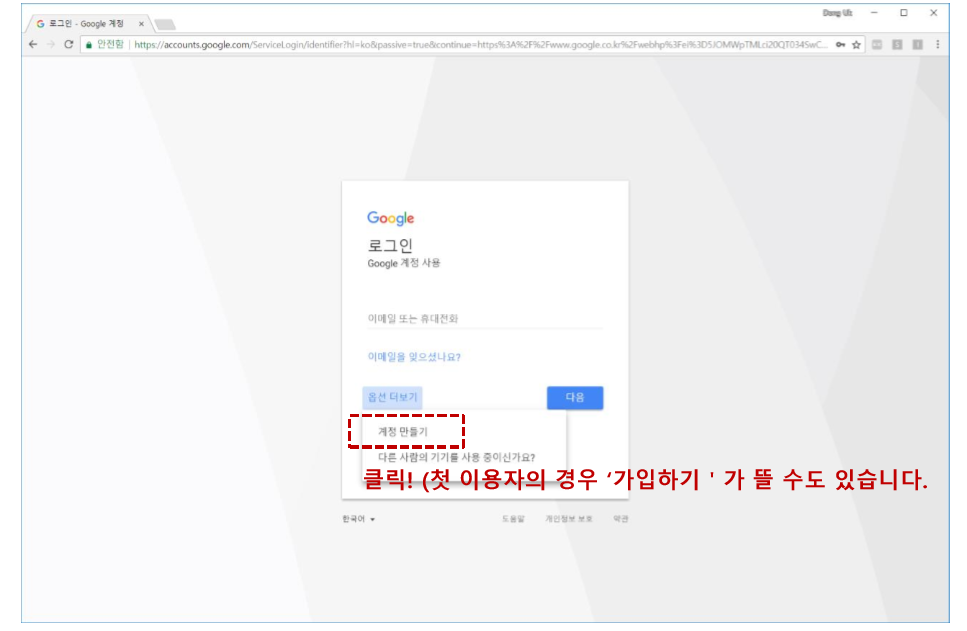Open the 한국어 language dropdown
The height and width of the screenshot is (631, 967).
point(359,519)
